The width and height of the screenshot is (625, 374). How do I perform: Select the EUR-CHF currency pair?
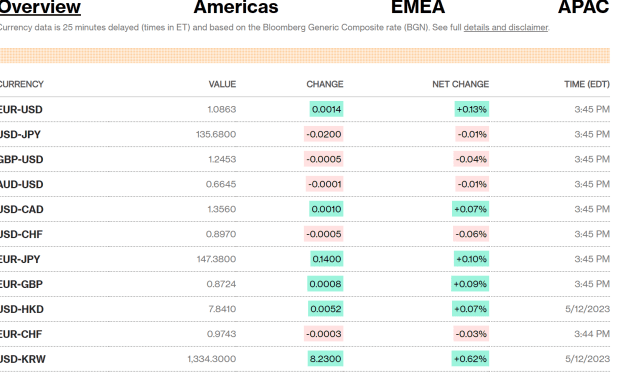[x=20, y=334]
